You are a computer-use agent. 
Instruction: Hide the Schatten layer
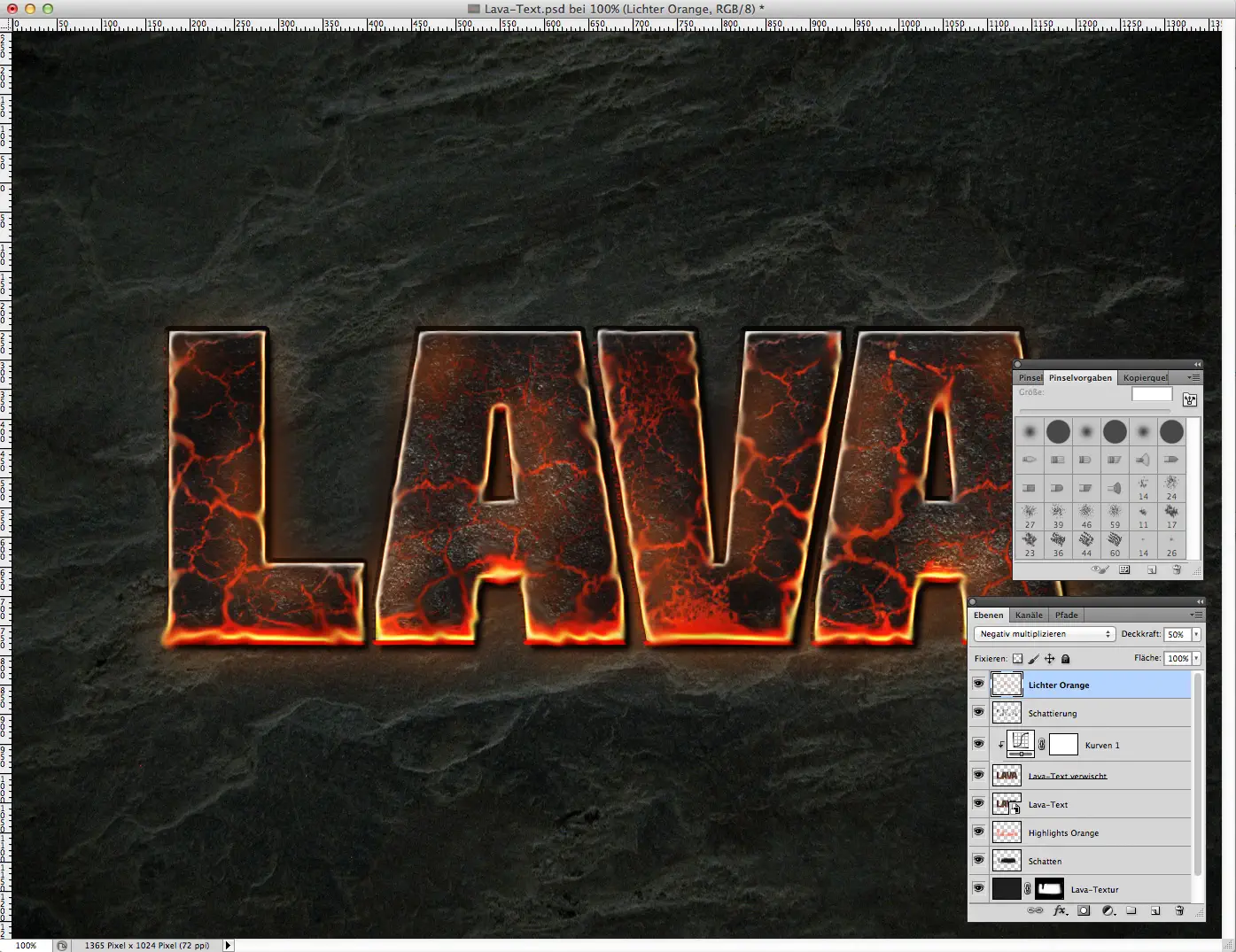978,860
